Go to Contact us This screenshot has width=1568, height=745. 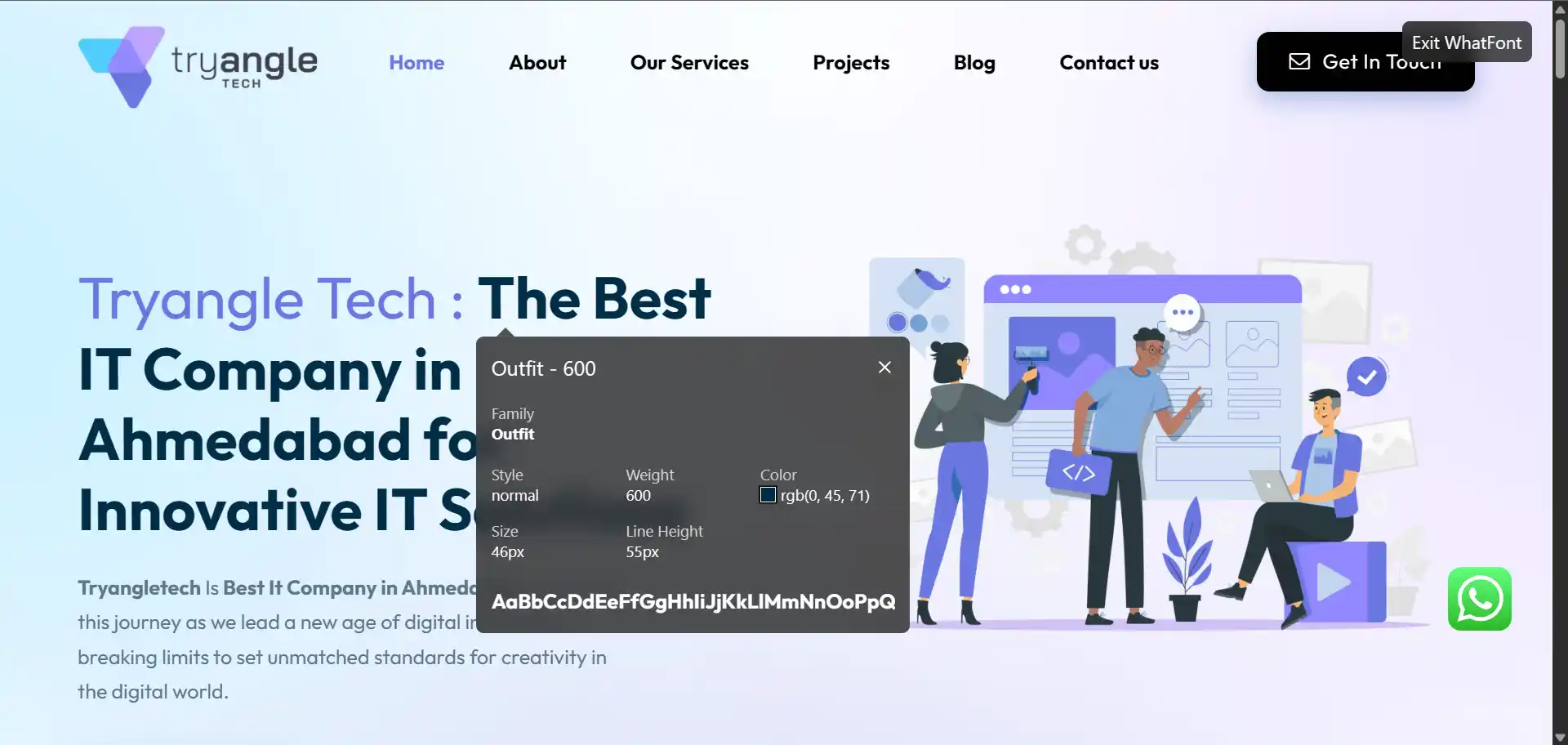[1109, 63]
